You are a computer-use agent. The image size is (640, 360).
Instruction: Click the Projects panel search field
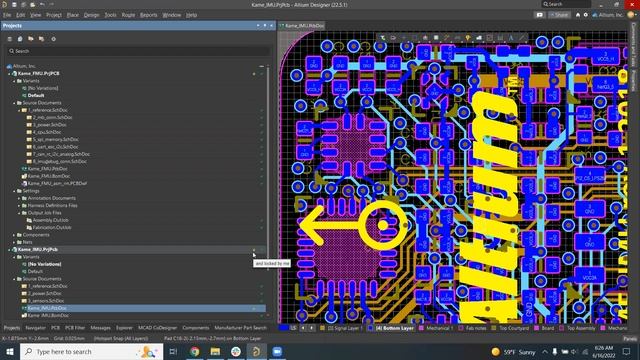[138, 51]
